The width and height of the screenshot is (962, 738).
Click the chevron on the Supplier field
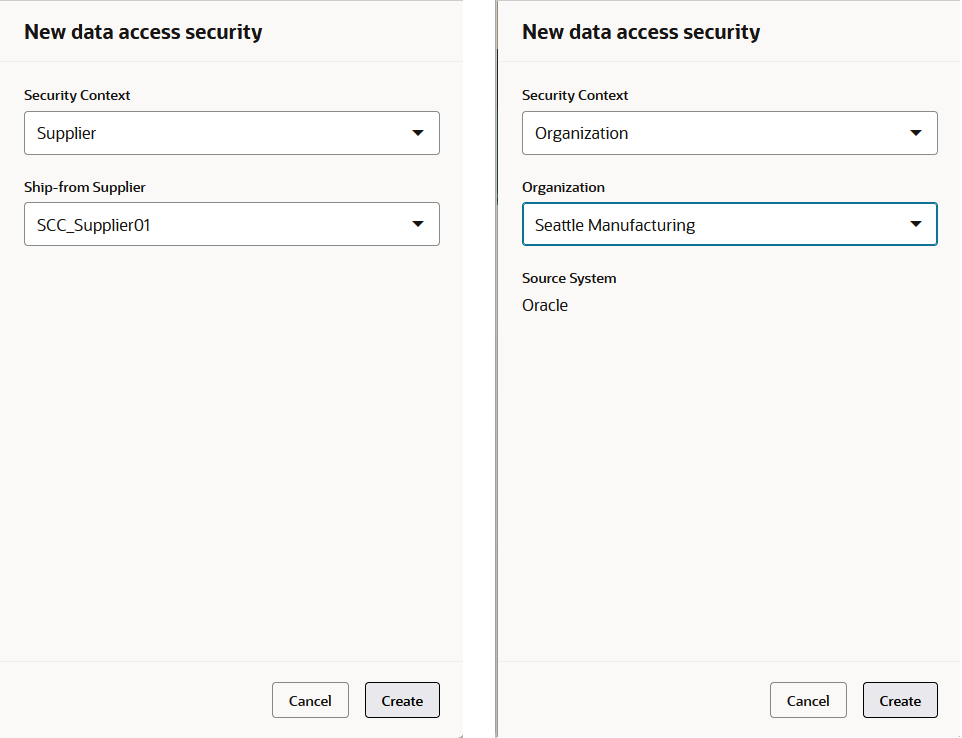click(x=418, y=133)
